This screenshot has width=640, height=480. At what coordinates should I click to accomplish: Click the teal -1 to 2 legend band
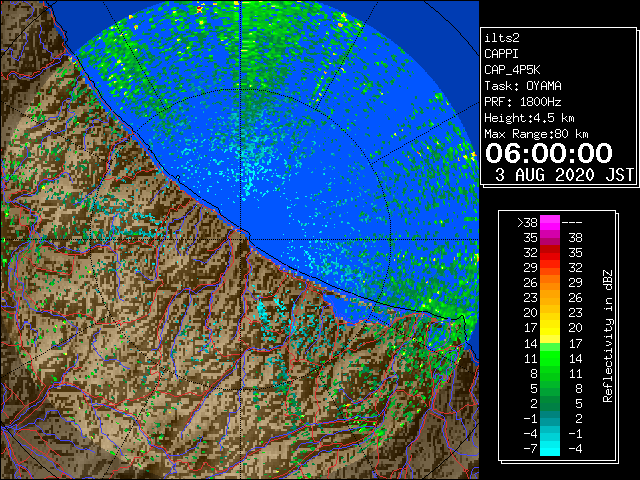550,418
